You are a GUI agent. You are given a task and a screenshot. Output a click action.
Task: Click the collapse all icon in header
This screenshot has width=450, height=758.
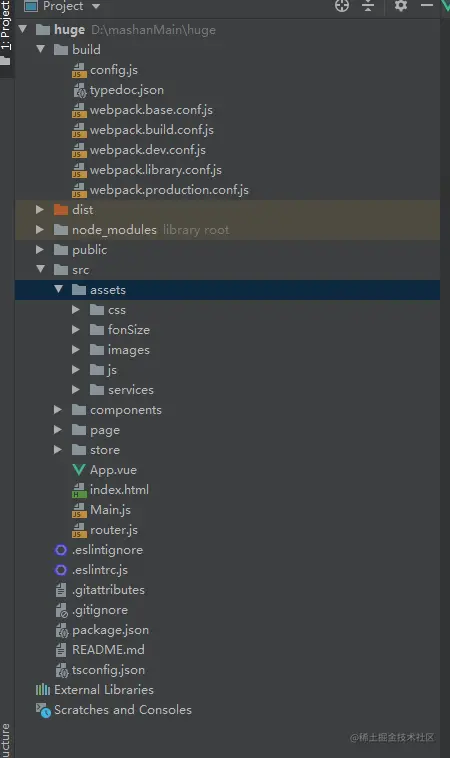pos(368,6)
